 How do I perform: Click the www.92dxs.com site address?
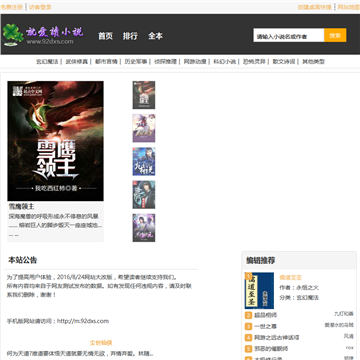[50, 42]
